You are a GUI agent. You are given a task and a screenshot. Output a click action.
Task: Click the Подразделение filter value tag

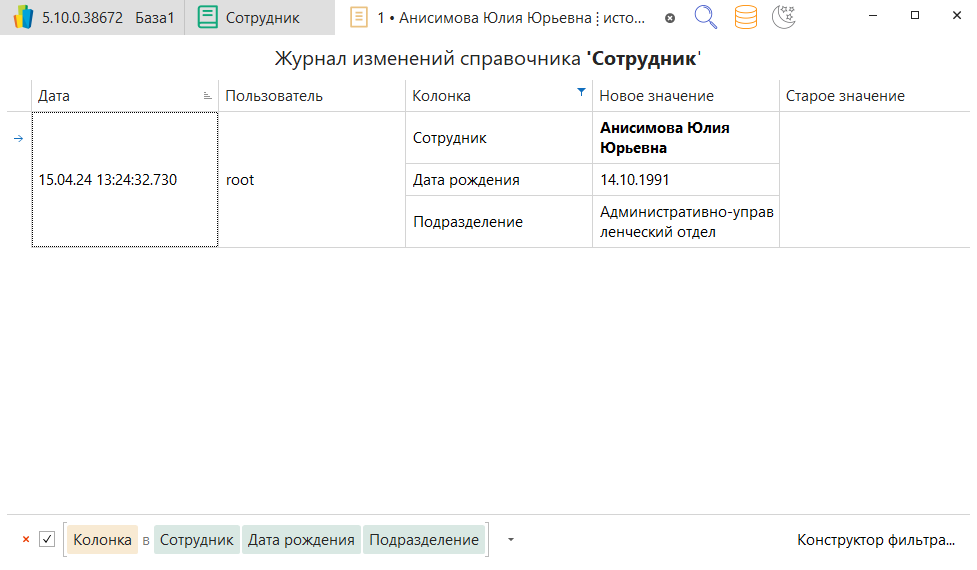pos(424,540)
